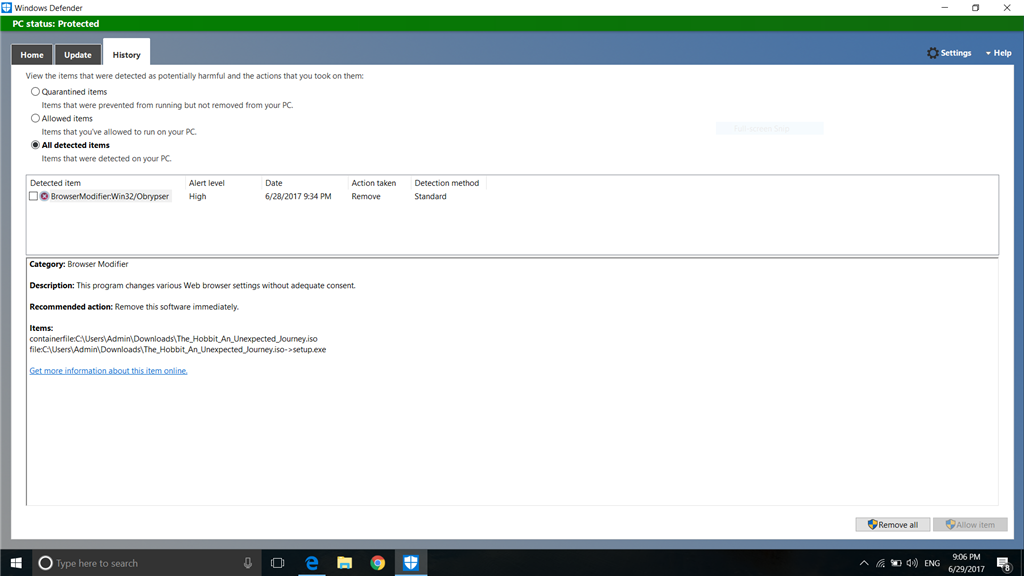
Task: Open the network Wi-Fi tray icon
Action: (x=880, y=563)
